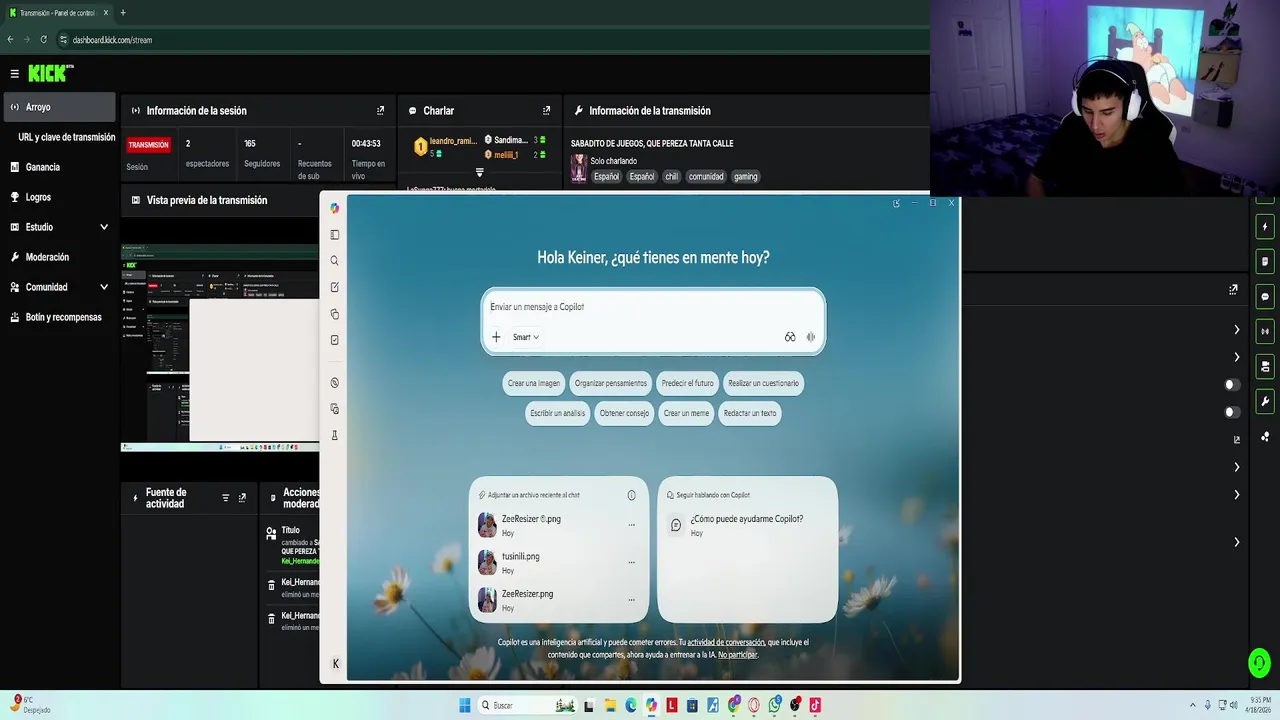Open Copilot search icon

click(334, 261)
